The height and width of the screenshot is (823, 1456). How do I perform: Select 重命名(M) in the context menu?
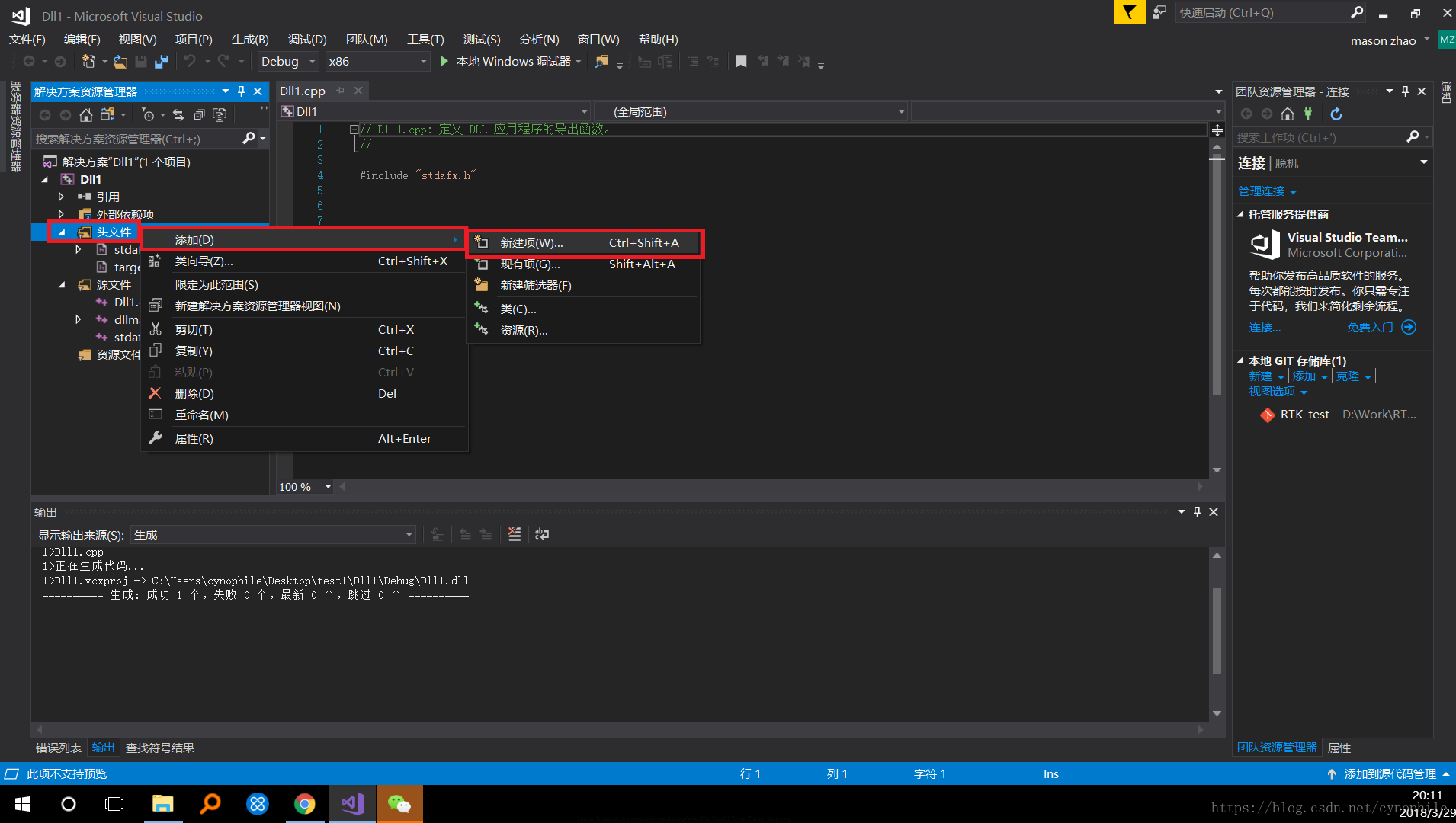coord(305,415)
